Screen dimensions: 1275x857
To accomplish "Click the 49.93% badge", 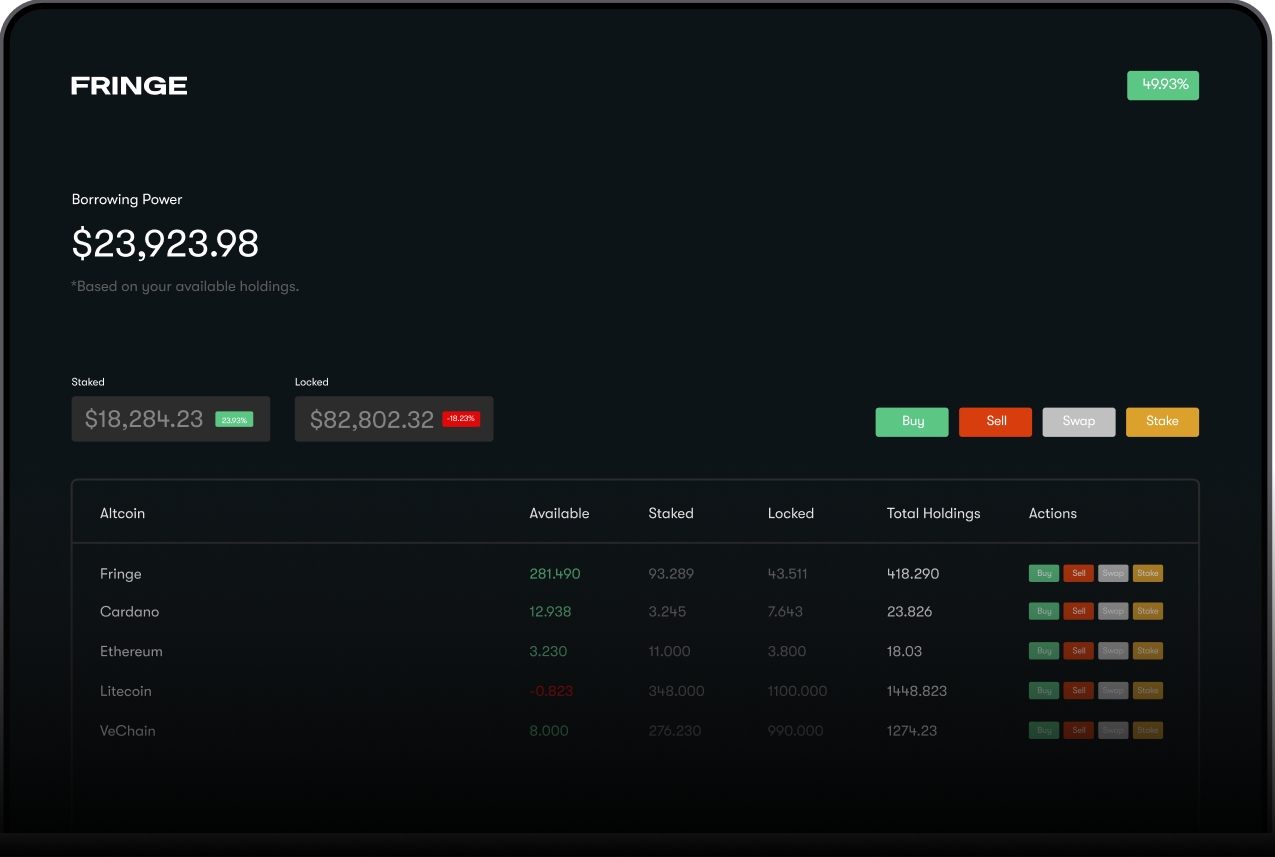I will [1162, 85].
